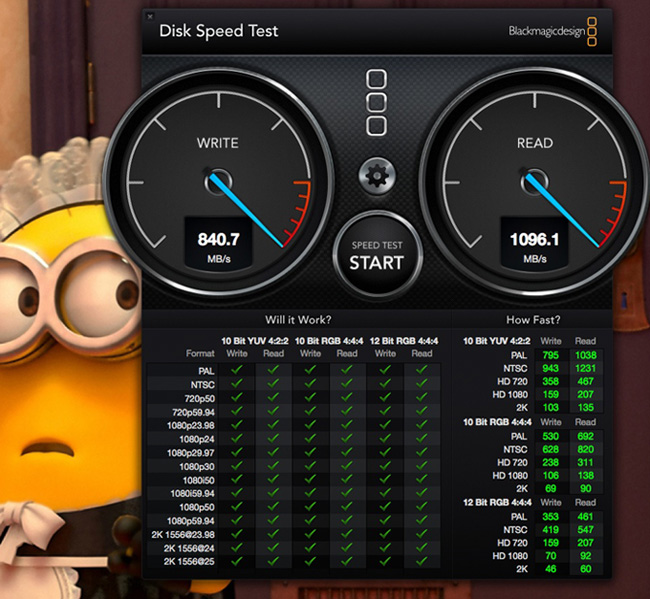Click HD 720 write value 358
This screenshot has height=599, width=650.
(551, 381)
